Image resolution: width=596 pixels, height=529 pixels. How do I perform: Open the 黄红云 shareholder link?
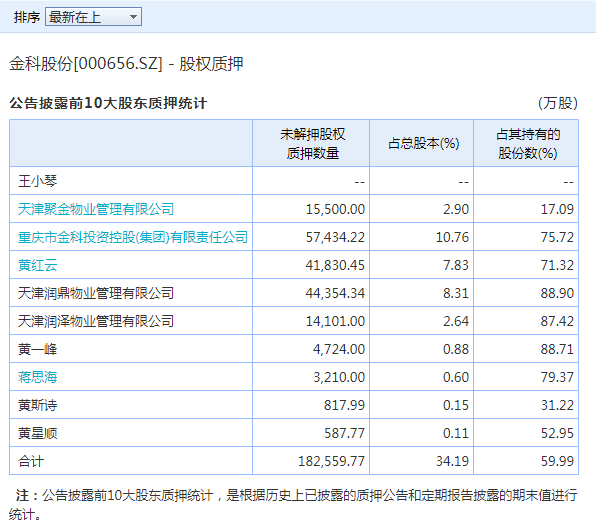(x=38, y=265)
